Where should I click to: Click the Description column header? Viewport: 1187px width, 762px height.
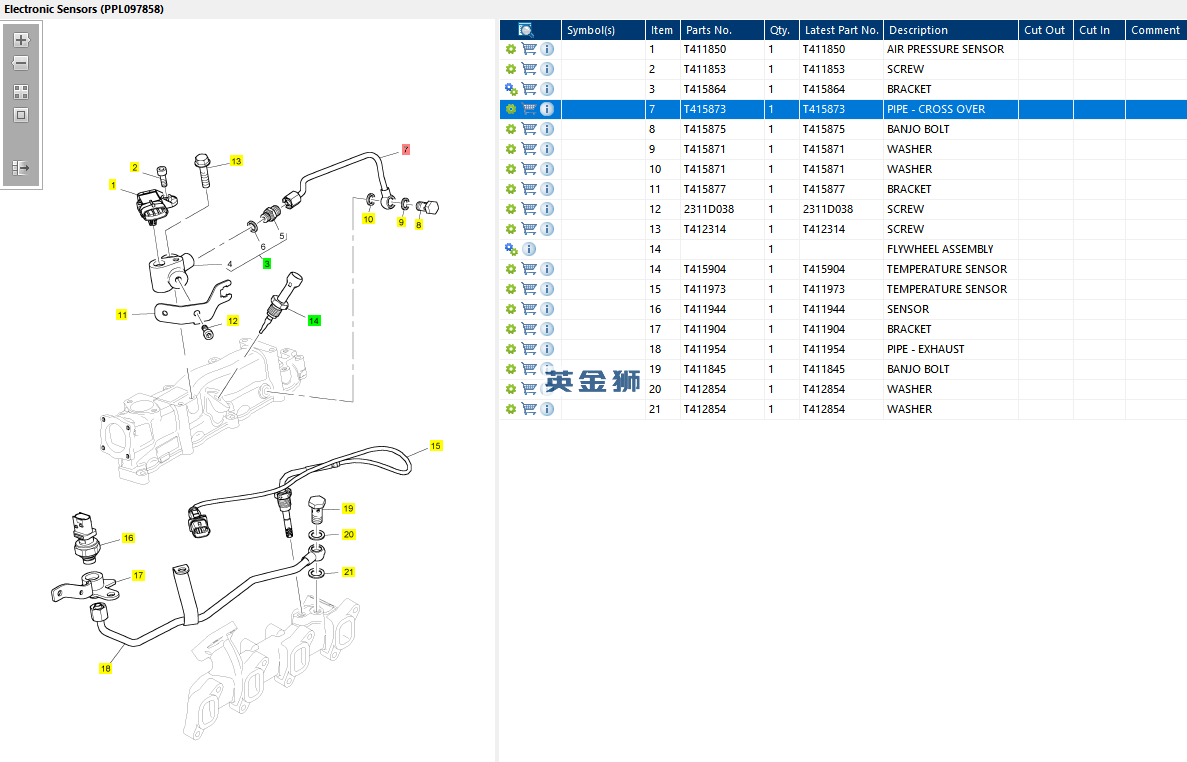pos(918,30)
